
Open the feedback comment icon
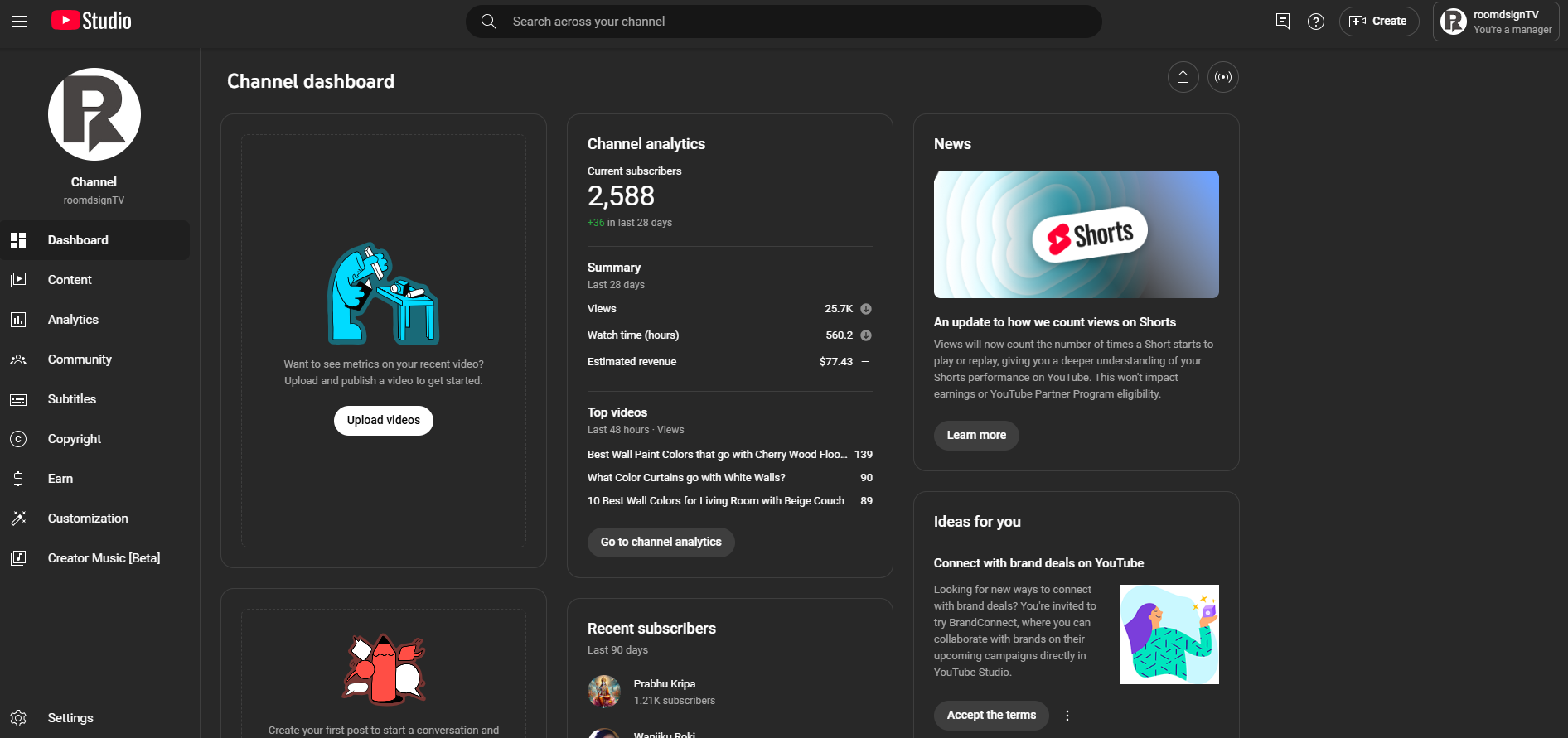1283,22
